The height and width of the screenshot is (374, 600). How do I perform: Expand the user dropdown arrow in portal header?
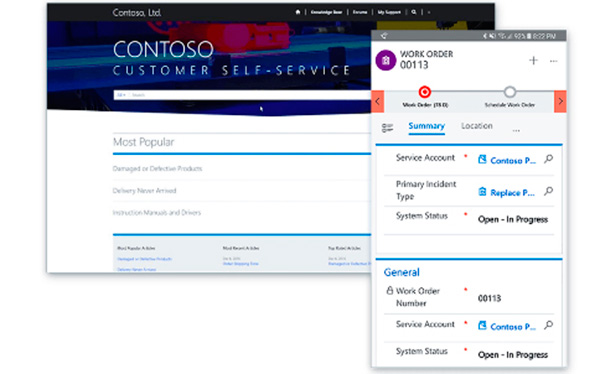429,13
